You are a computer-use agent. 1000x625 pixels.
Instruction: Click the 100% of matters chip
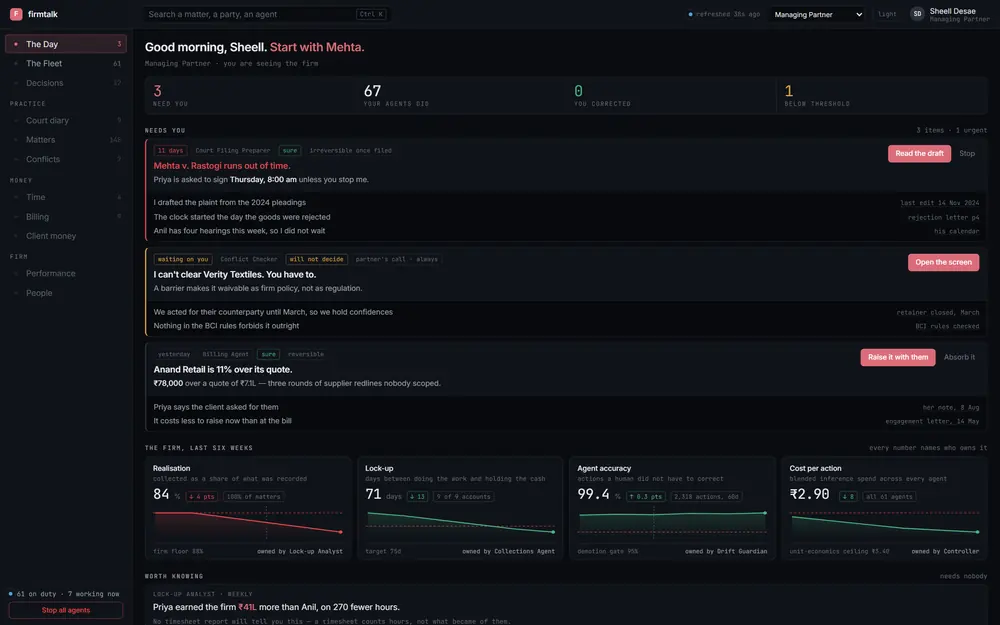coord(253,497)
